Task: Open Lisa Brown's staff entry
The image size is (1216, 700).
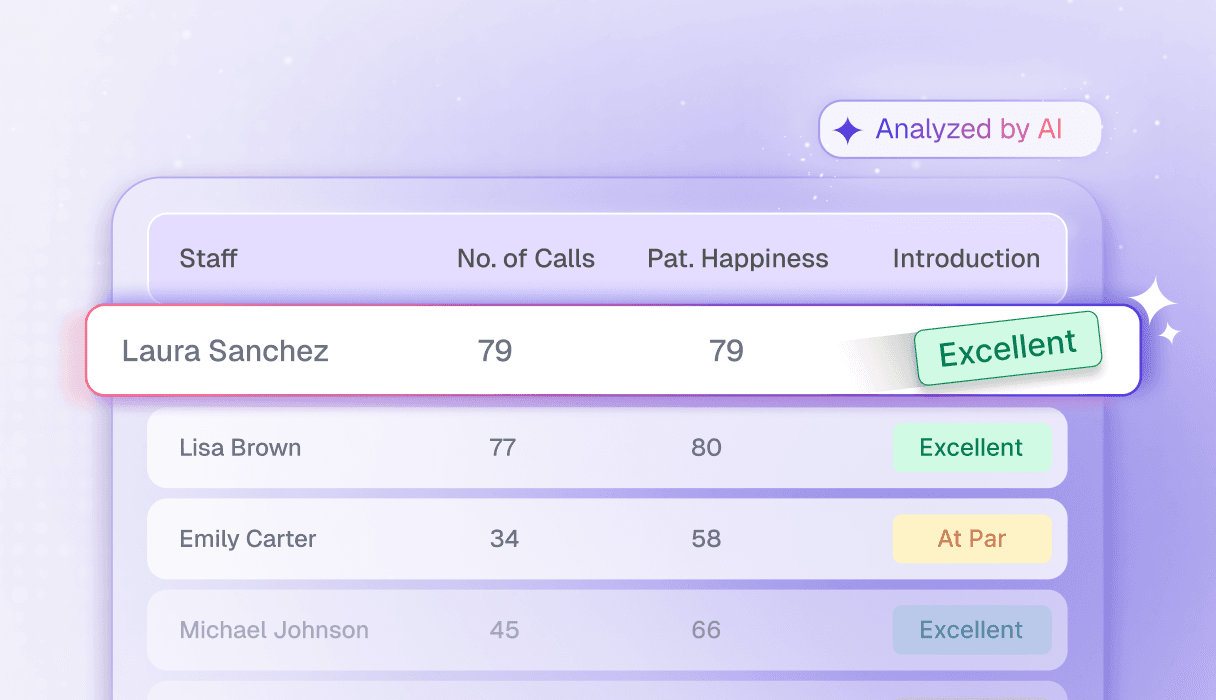Action: pos(240,448)
